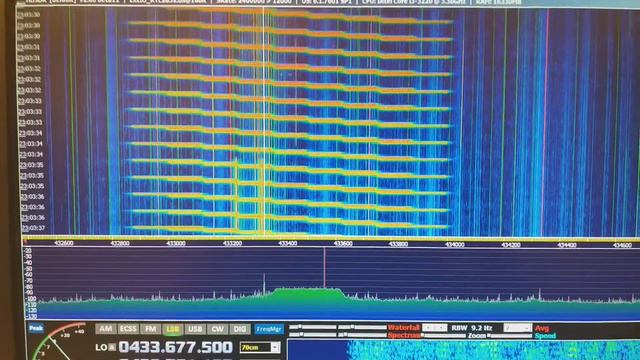Click 433000 on the frequency scale

tap(176, 243)
